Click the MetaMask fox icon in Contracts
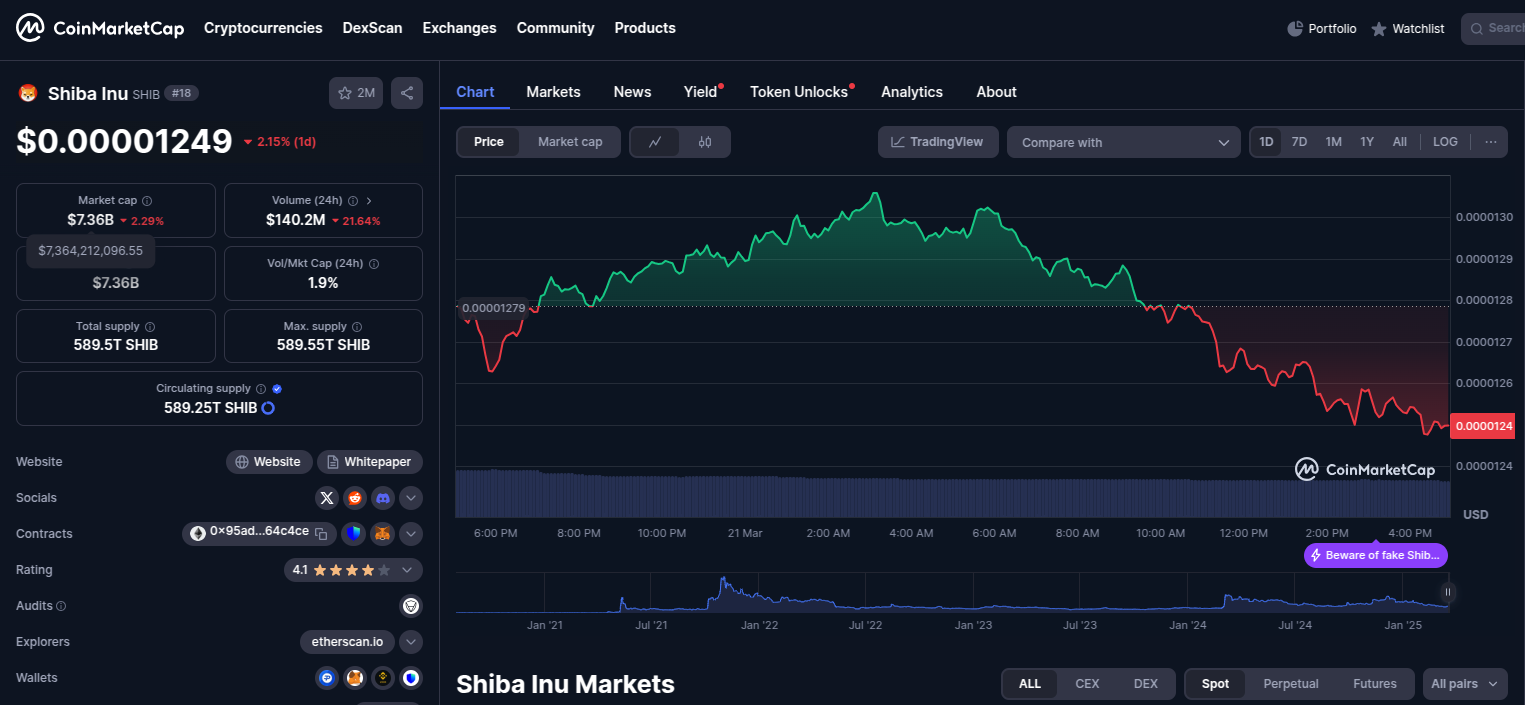 tap(383, 534)
